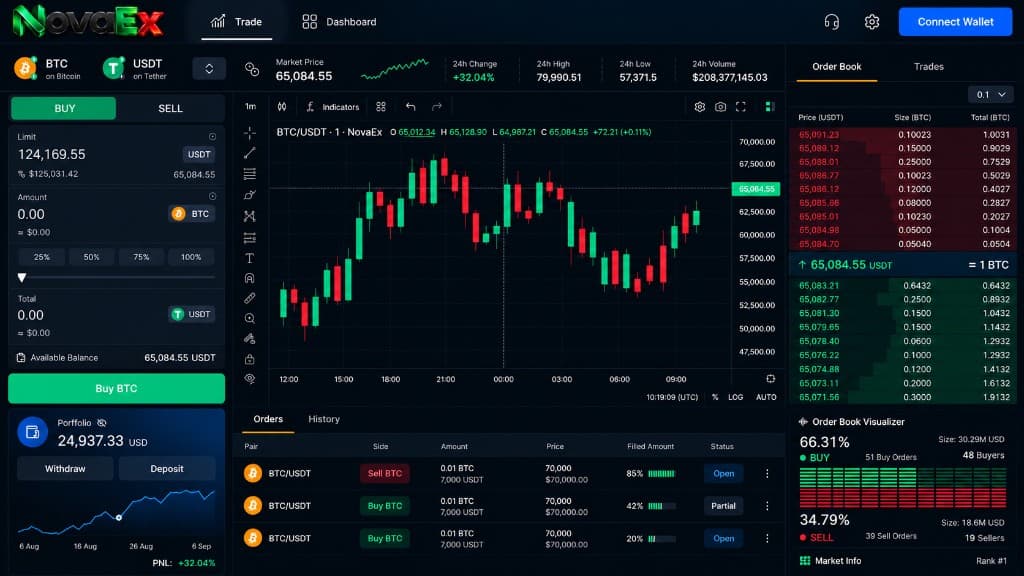Click the amount percentage slider handle
The image size is (1024, 576).
click(22, 278)
